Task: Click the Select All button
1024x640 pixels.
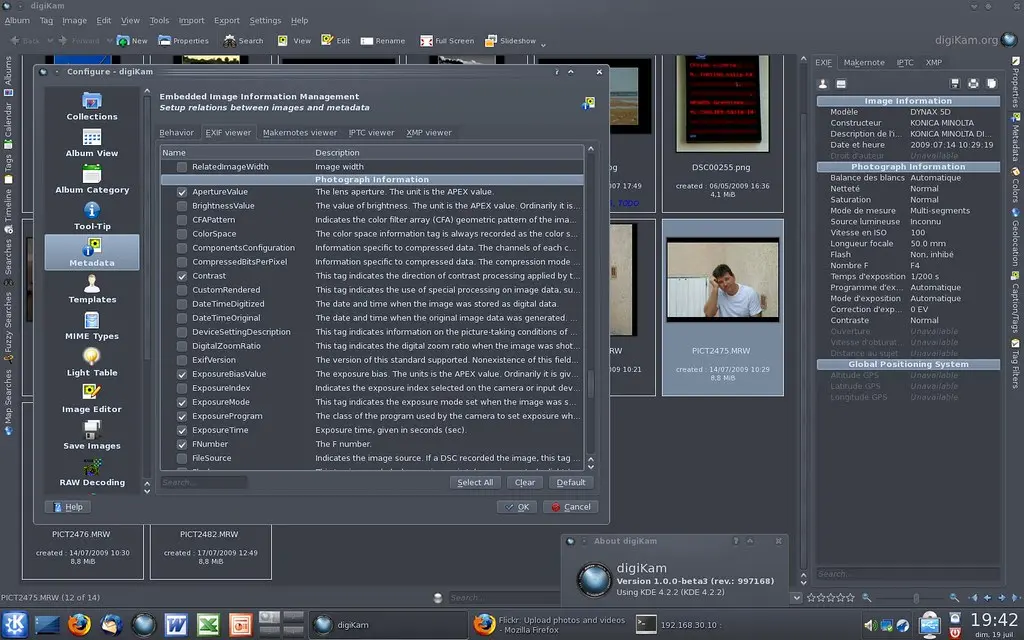Action: [474, 482]
